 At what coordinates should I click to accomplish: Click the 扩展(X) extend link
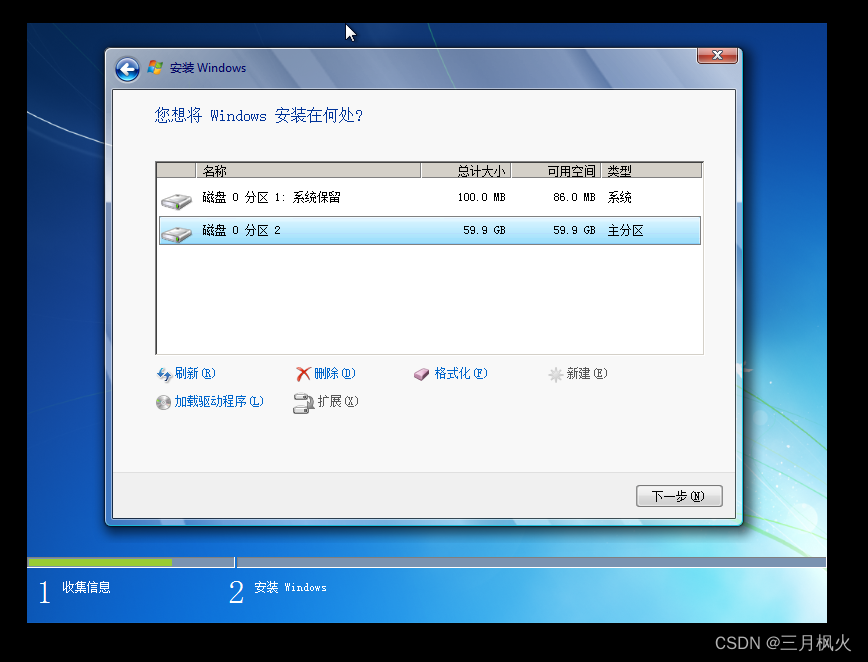pyautogui.click(x=338, y=401)
